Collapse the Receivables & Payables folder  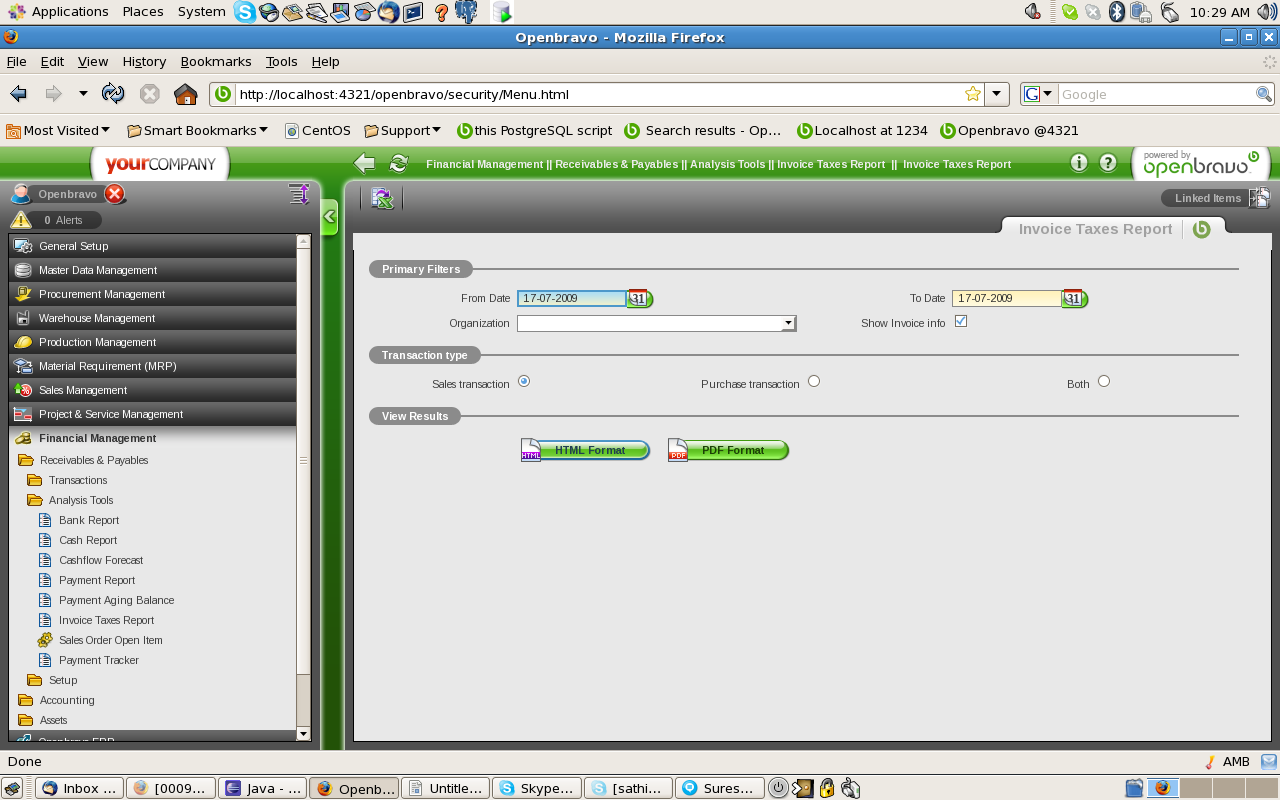coord(26,460)
